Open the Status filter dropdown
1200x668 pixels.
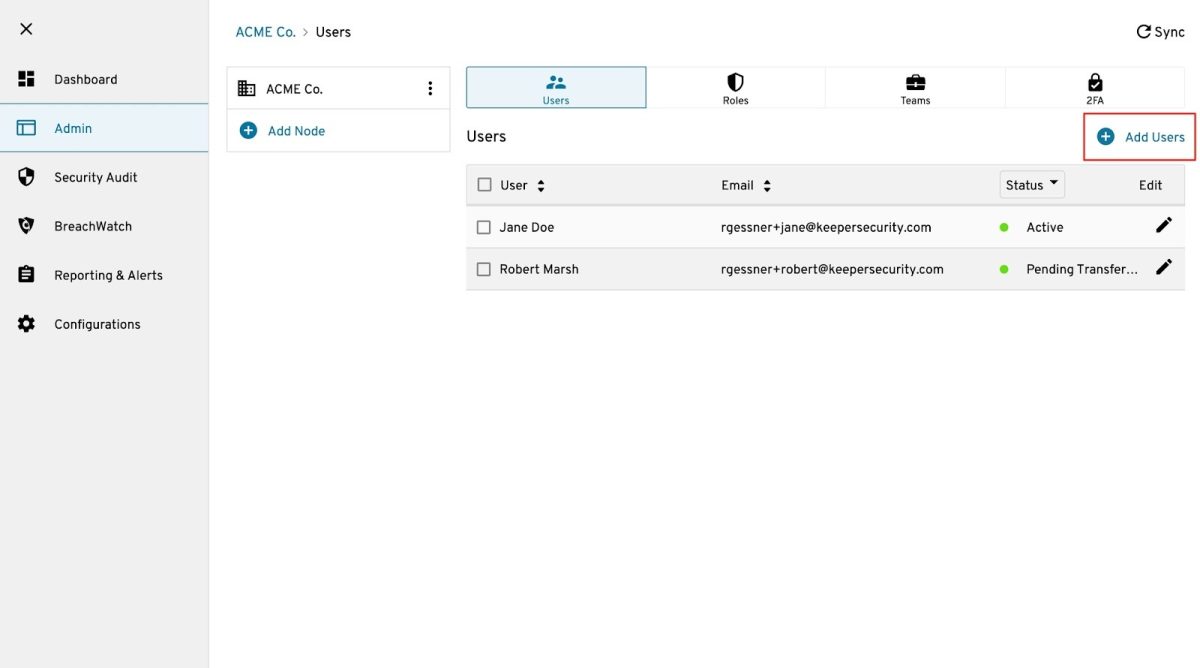click(1032, 185)
